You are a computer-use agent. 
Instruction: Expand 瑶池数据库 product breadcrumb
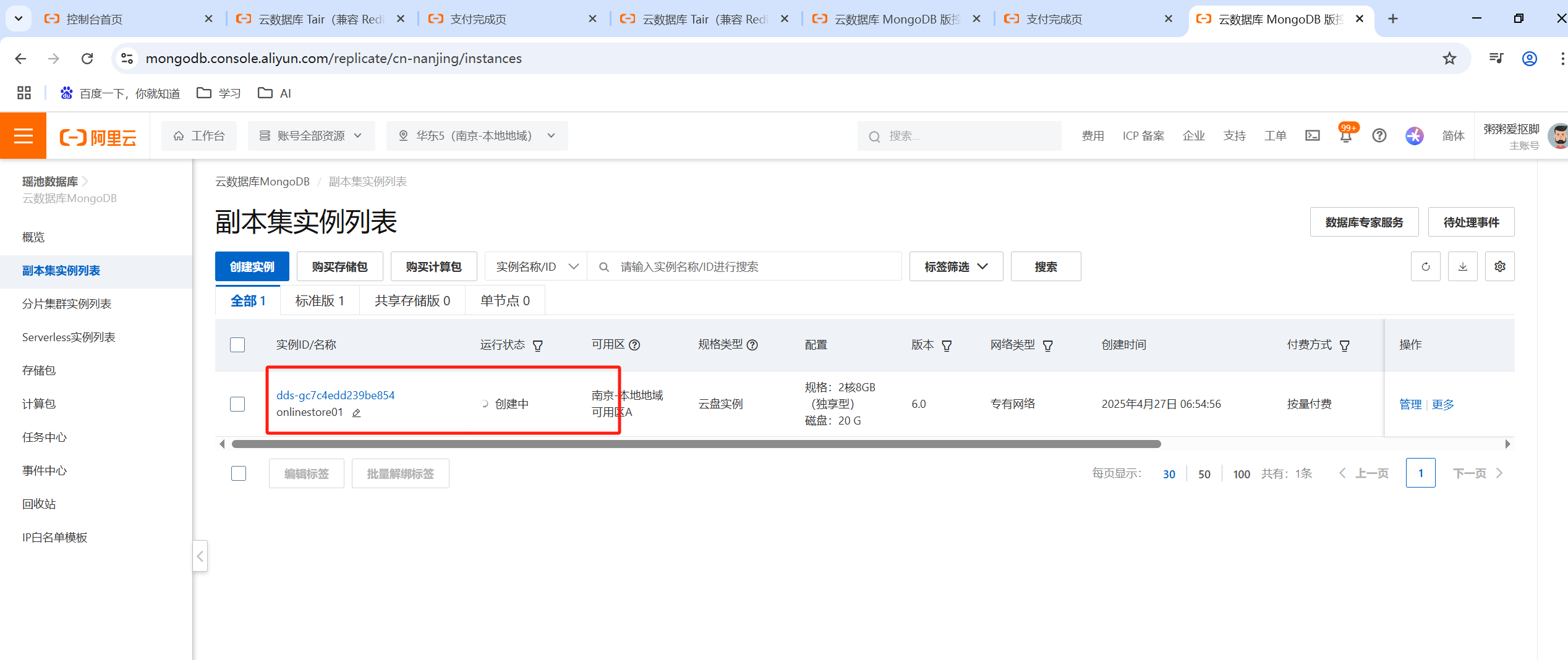56,181
